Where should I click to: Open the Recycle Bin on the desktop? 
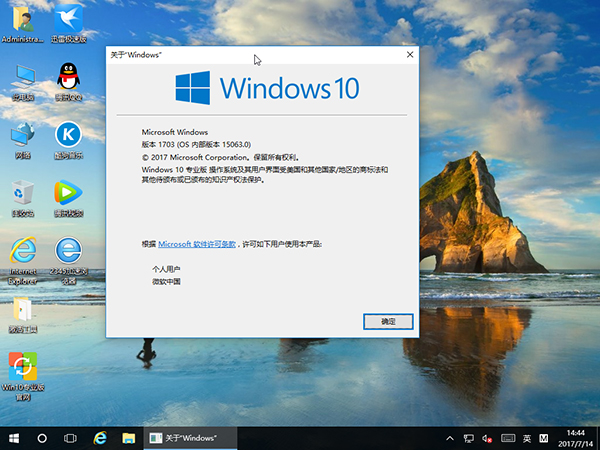coord(22,193)
